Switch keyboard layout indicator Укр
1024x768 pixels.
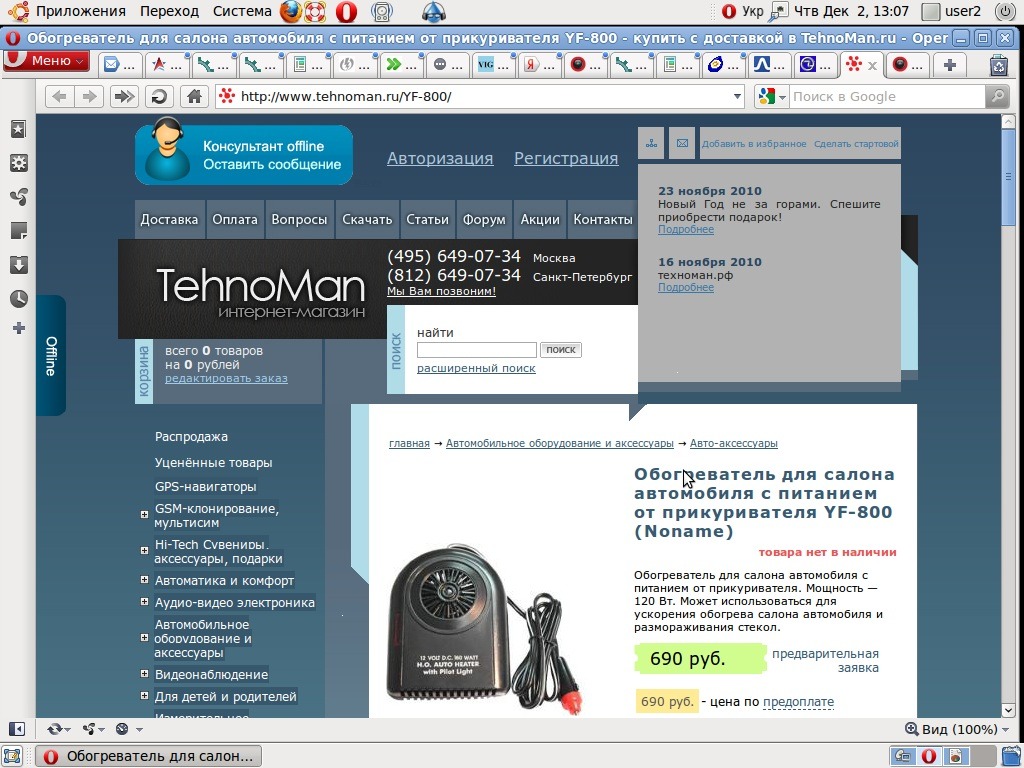[753, 11]
